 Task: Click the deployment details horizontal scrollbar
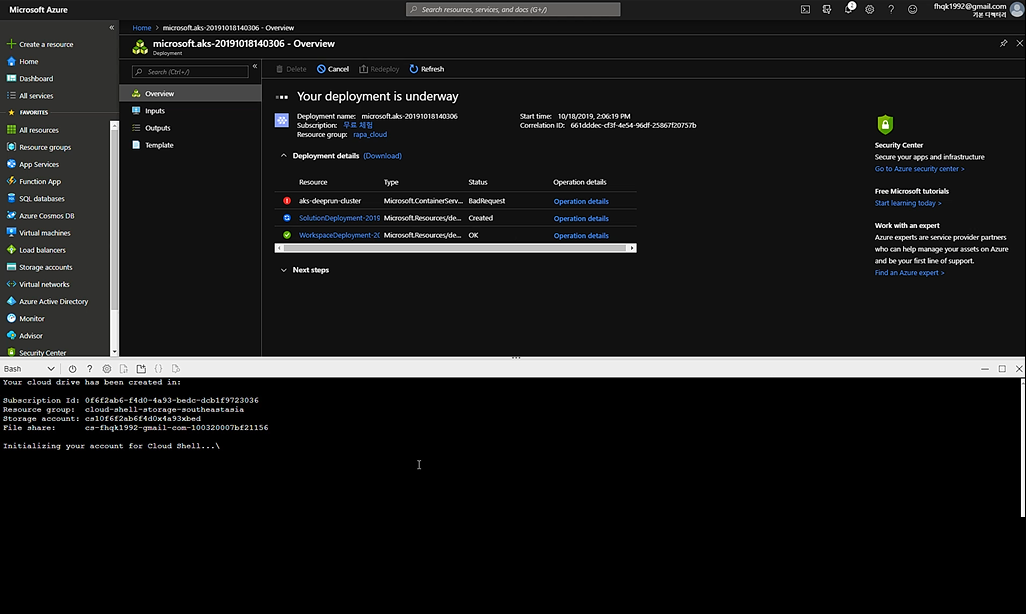click(455, 248)
